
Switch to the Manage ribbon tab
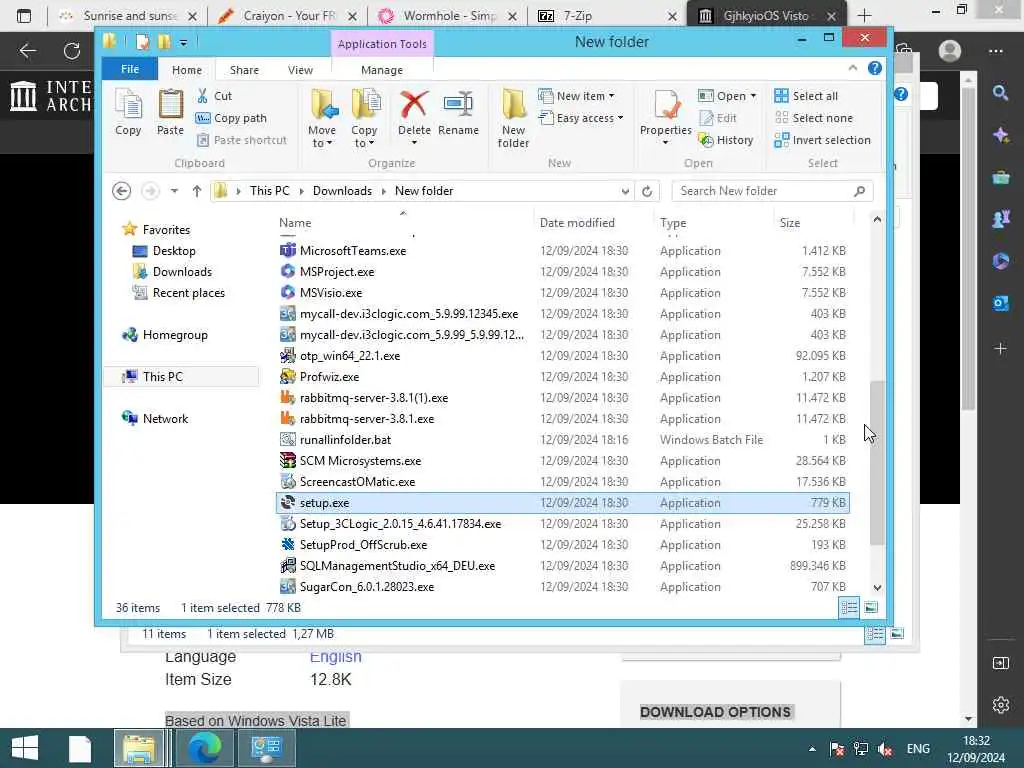click(382, 69)
